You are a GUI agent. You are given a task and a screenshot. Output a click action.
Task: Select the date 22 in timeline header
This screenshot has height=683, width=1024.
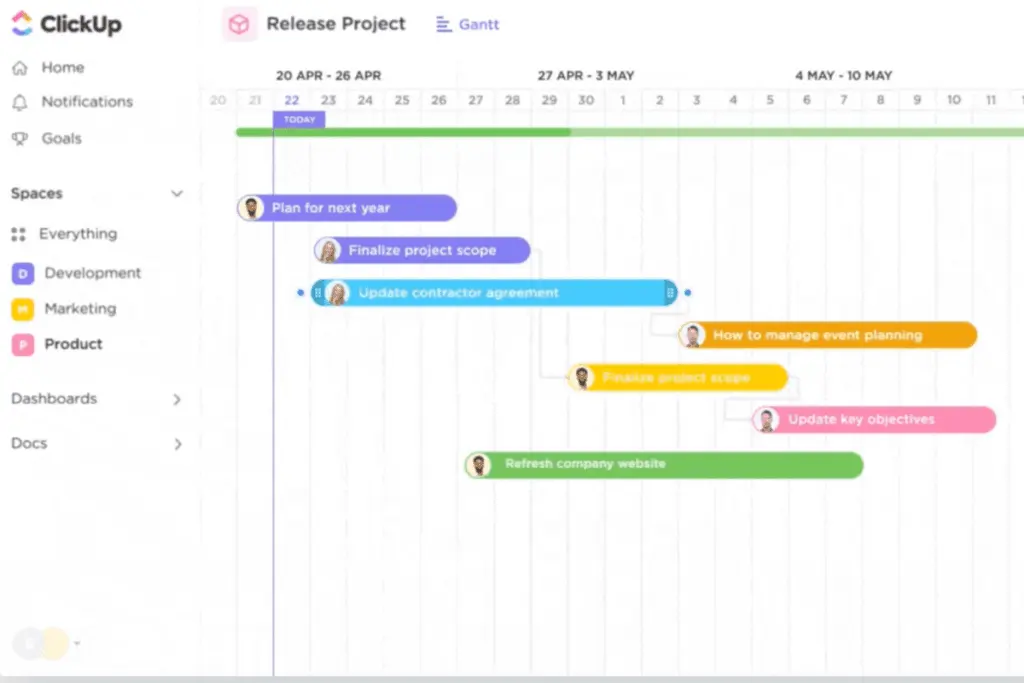(291, 100)
